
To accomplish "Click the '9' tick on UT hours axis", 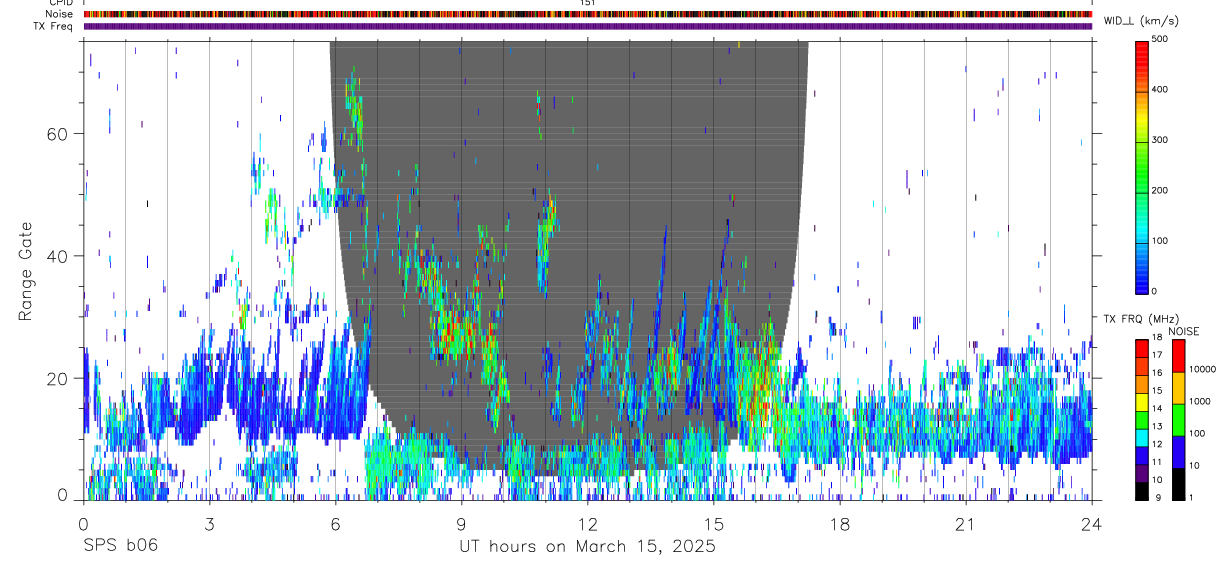I will click(x=461, y=523).
